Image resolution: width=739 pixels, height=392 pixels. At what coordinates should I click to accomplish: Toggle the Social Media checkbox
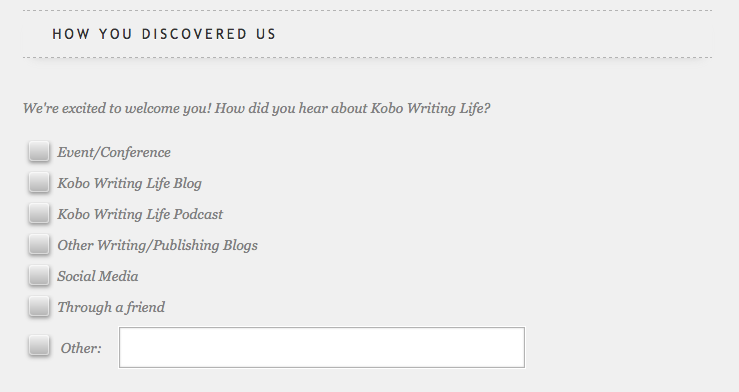[39, 276]
